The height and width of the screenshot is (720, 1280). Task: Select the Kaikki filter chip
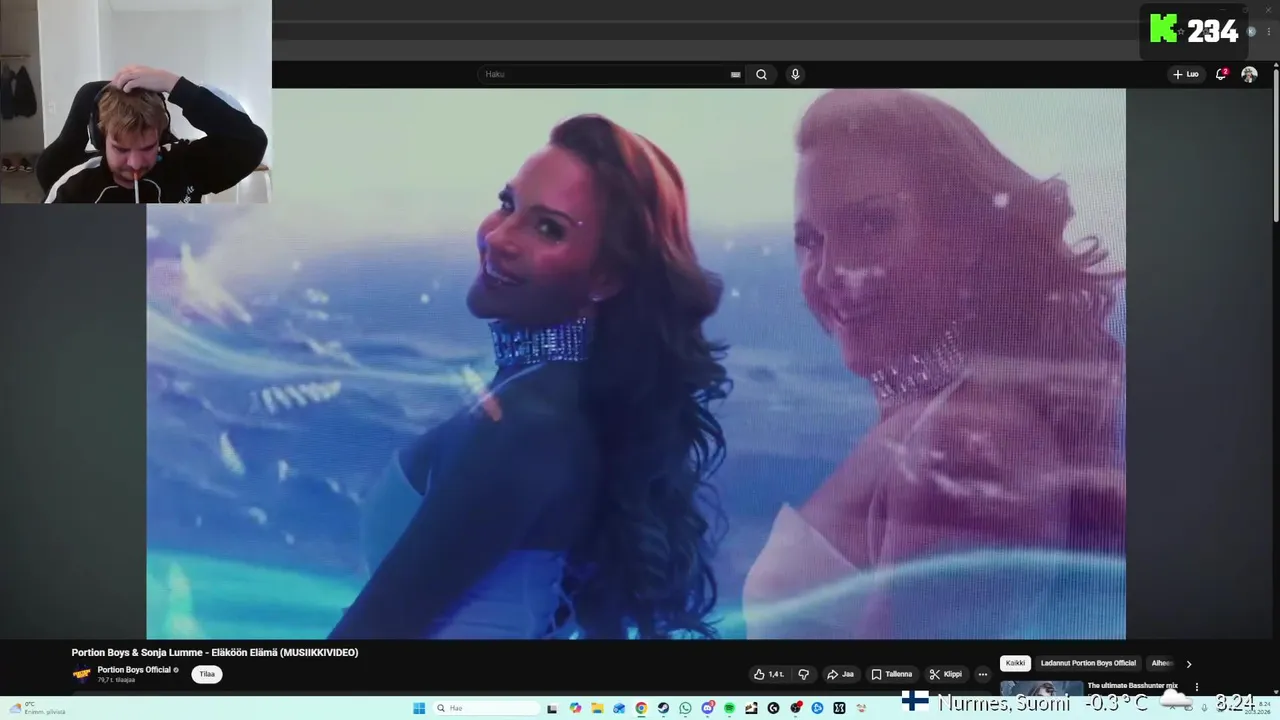point(1015,663)
